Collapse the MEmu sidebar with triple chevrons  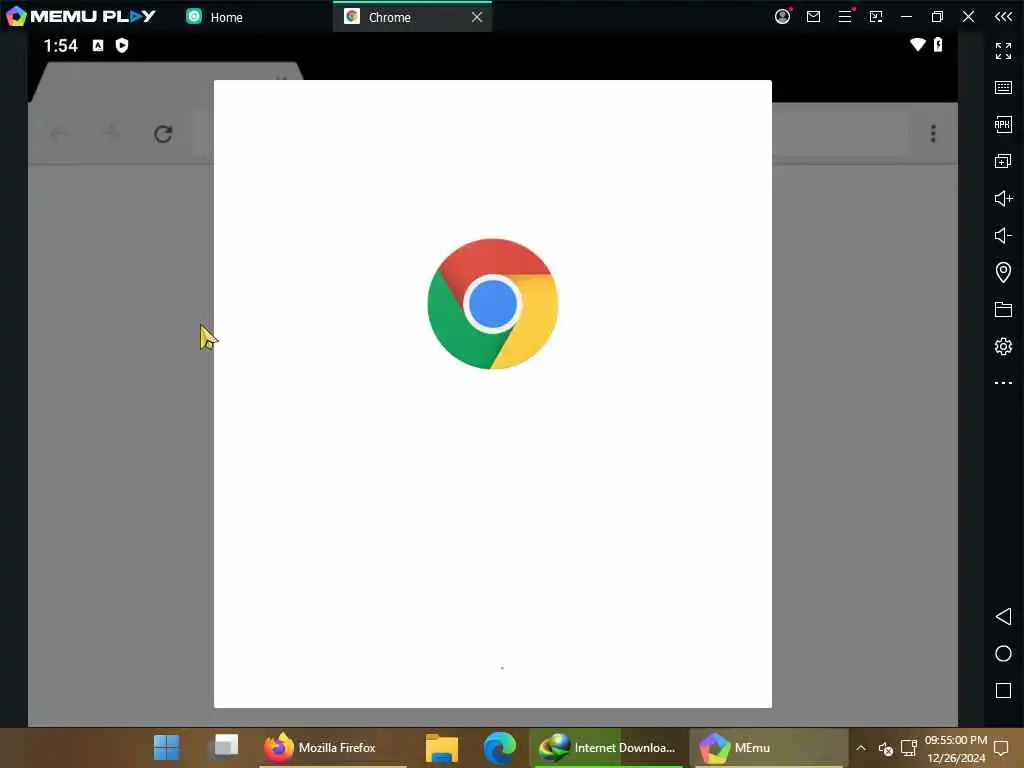[1003, 16]
